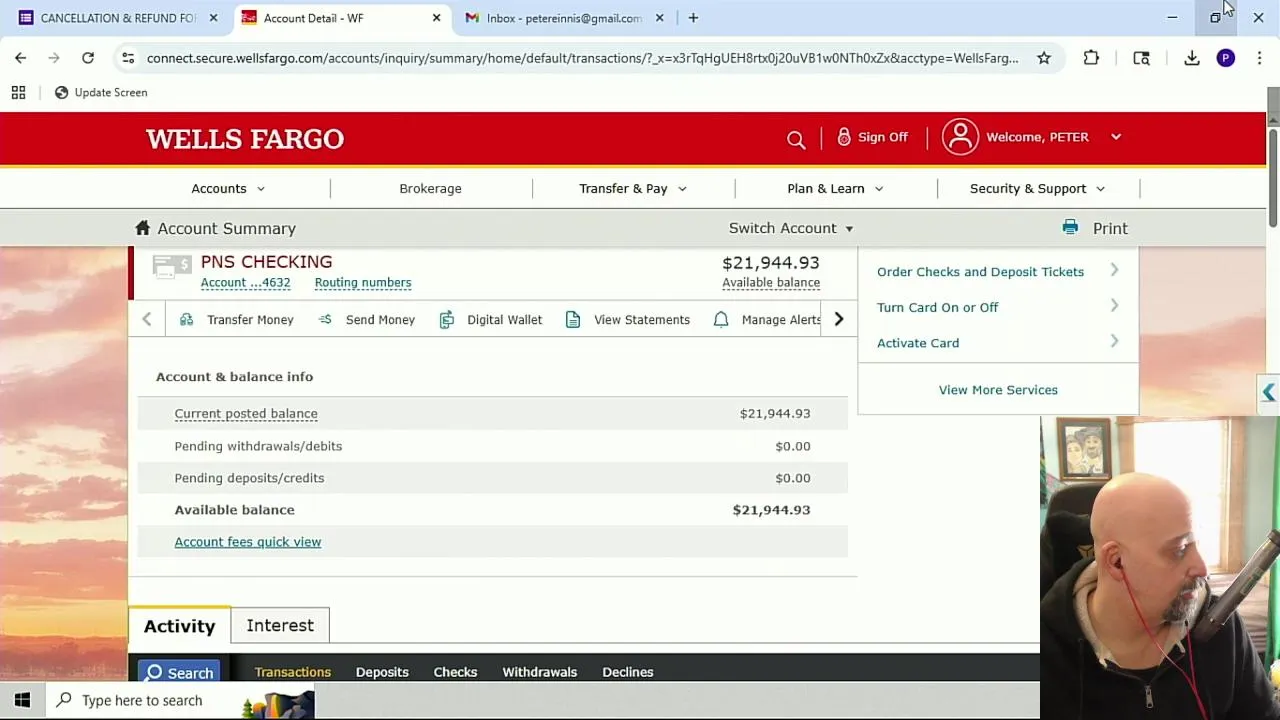Screen dimensions: 1280x720
Task: Click the Wells Fargo logo
Action: click(x=245, y=139)
